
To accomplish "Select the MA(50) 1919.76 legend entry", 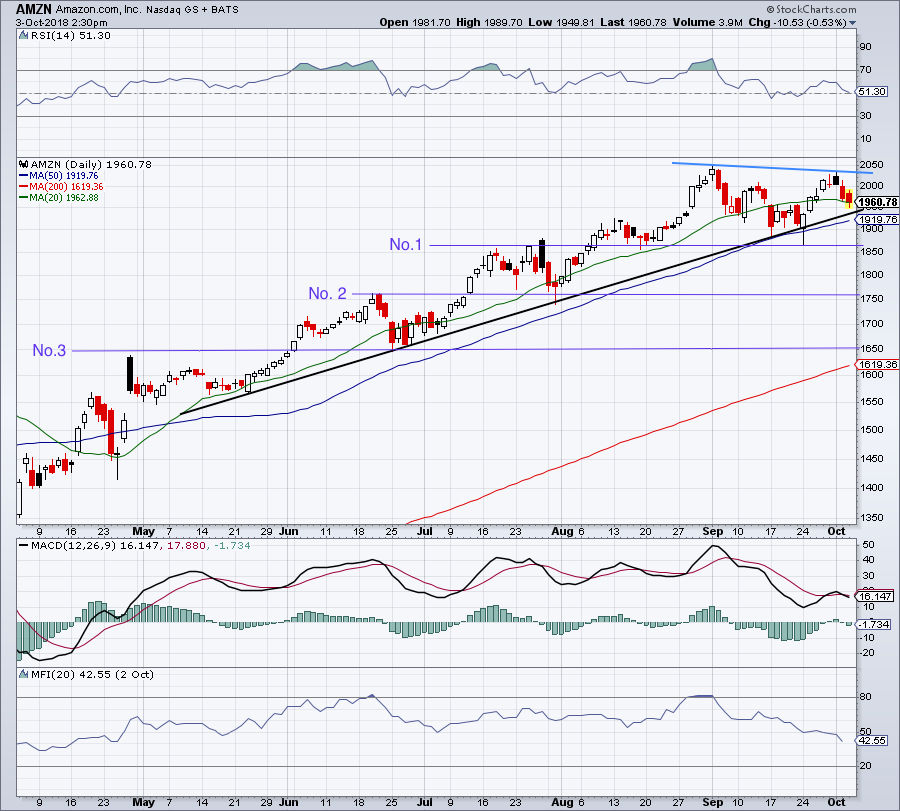I will 59,176.
